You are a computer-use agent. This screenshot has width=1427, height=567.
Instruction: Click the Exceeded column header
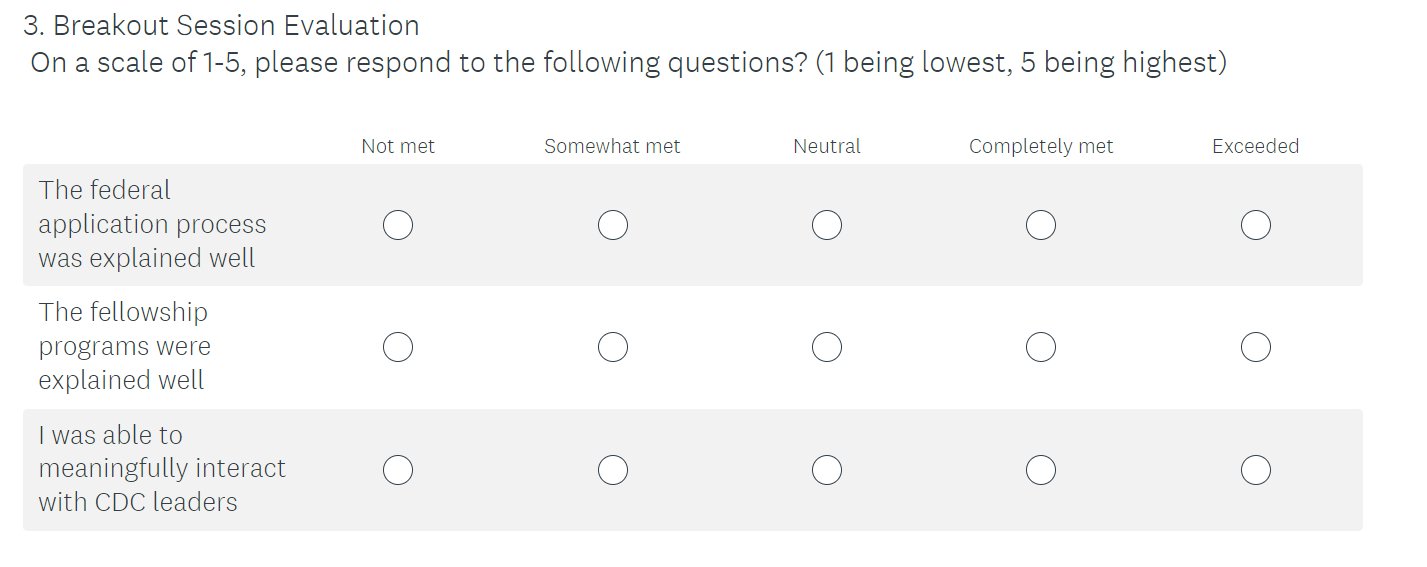1255,146
